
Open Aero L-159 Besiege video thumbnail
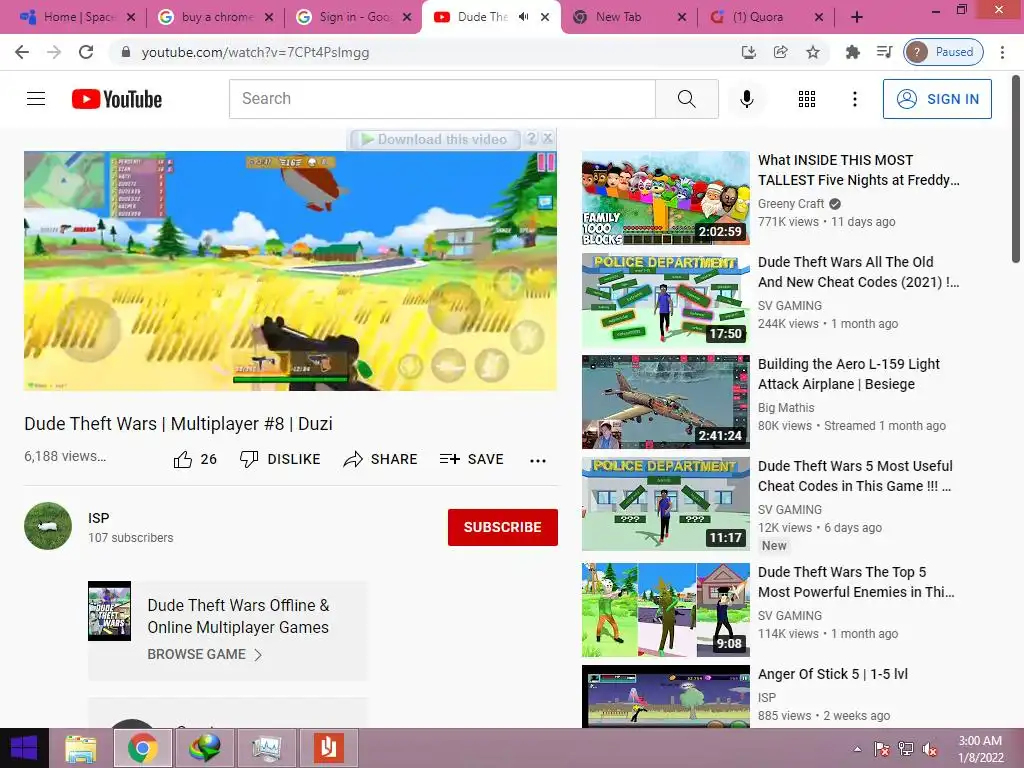[x=665, y=402]
